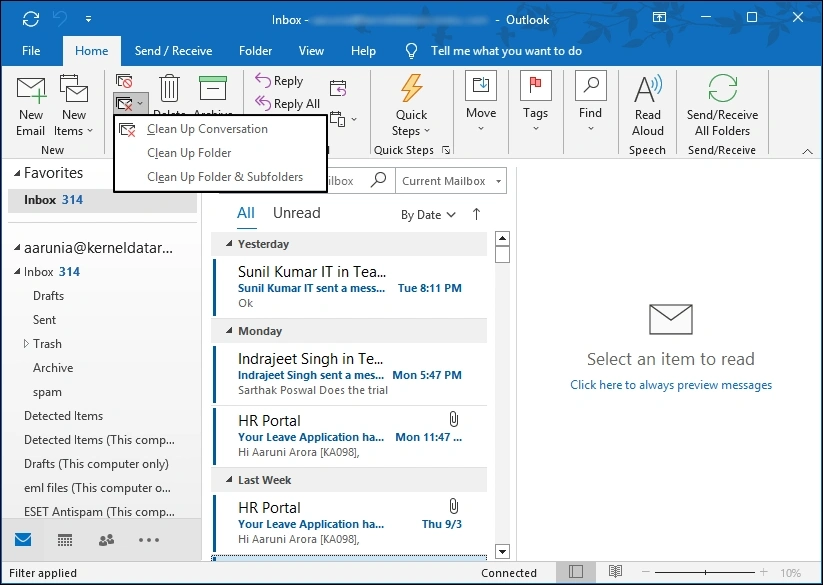Open the View tab
The height and width of the screenshot is (585, 823).
click(x=311, y=51)
